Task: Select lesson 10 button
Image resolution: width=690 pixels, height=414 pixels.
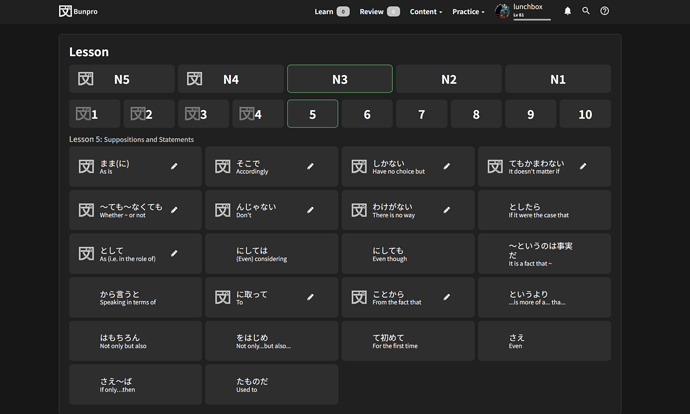Action: click(x=585, y=114)
